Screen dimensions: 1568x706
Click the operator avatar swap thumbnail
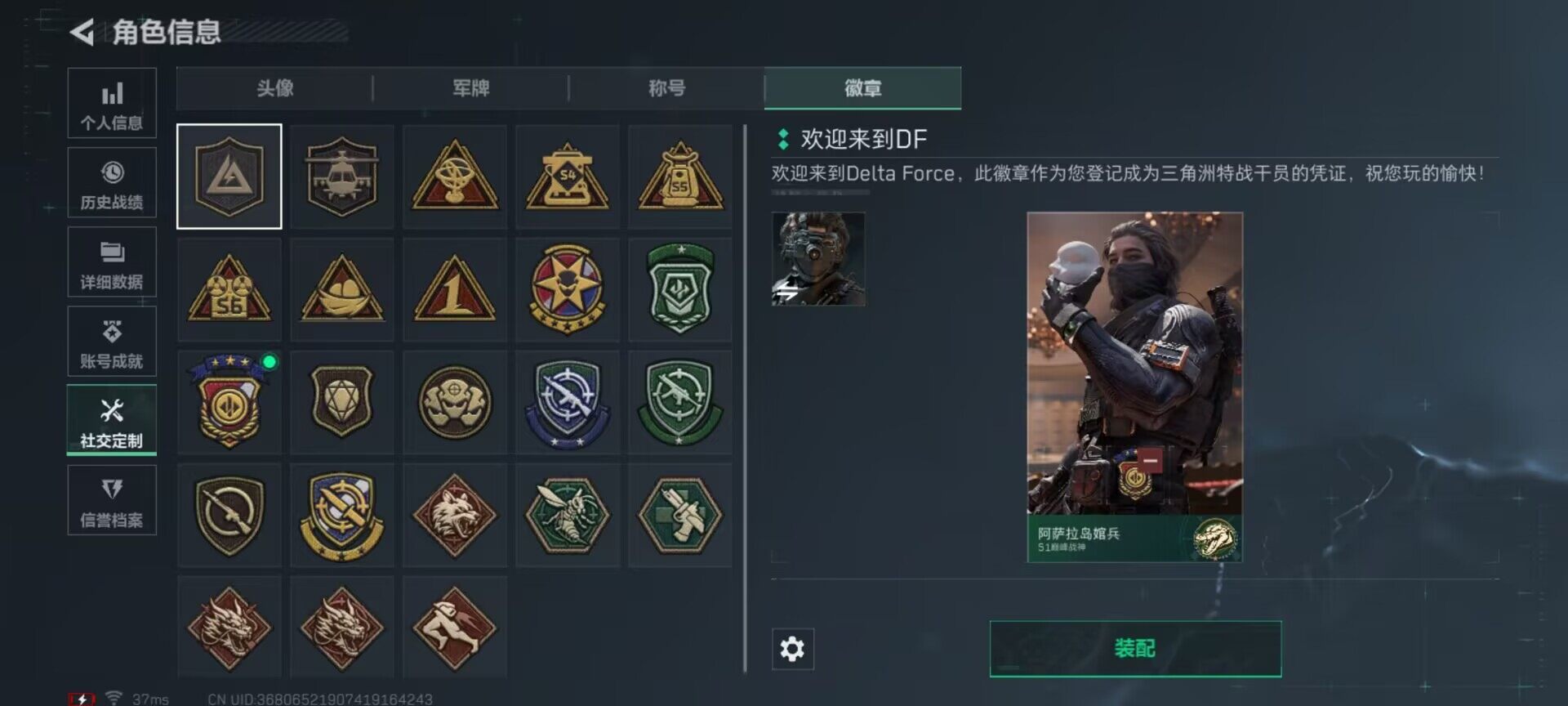(x=818, y=259)
